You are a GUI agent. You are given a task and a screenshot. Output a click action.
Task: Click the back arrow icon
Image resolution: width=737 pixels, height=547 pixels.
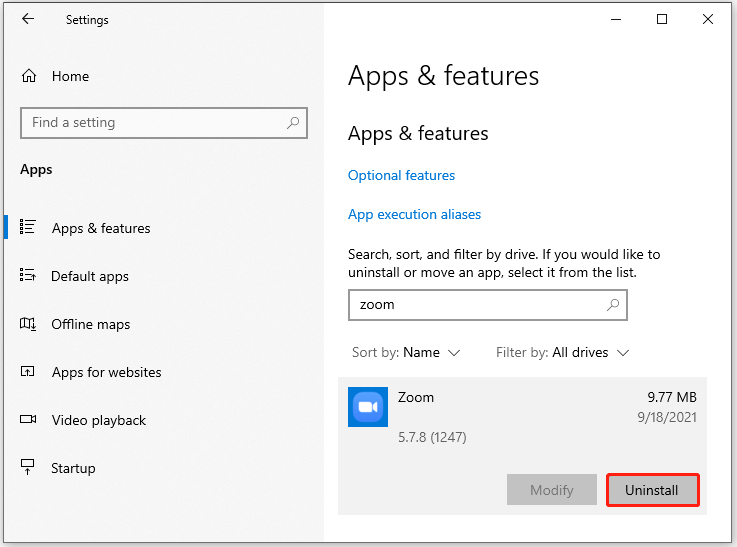28,19
